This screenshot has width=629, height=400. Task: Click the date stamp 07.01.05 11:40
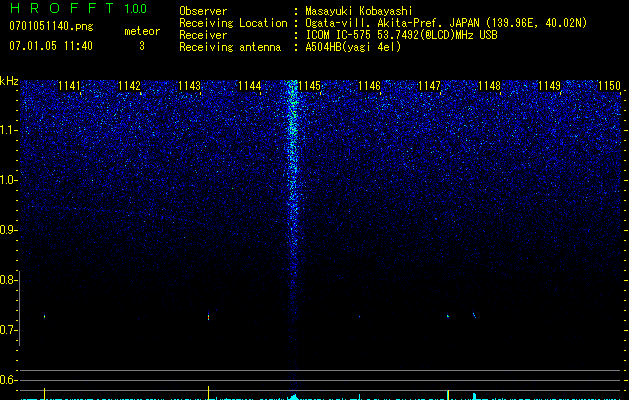point(51,45)
